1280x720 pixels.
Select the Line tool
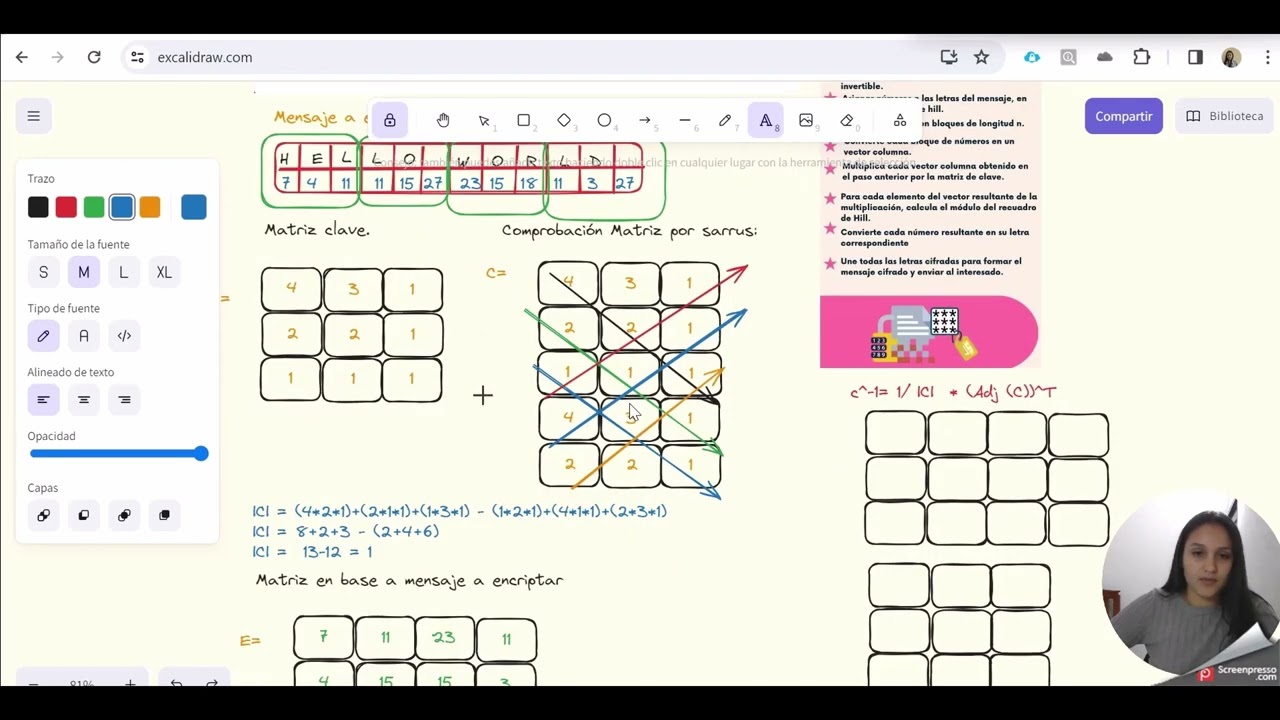[x=685, y=120]
